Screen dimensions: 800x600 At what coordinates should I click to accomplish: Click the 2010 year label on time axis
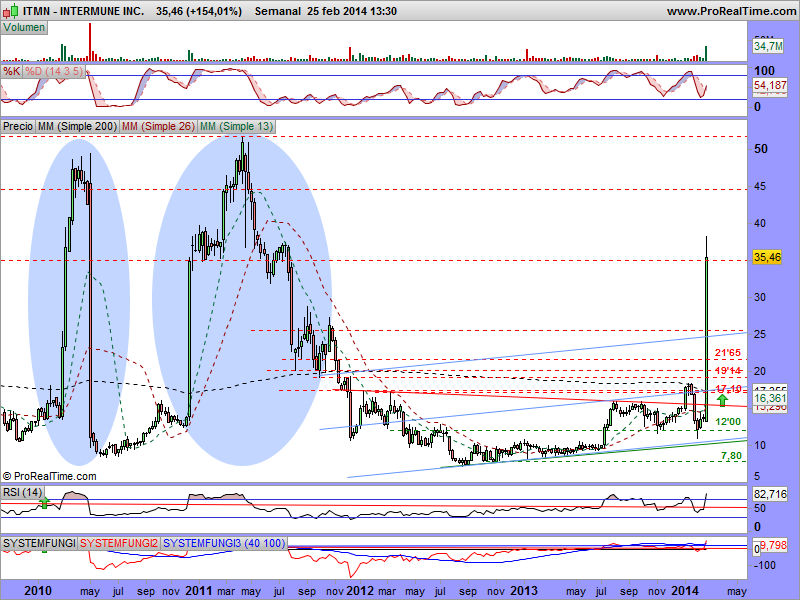tap(38, 591)
